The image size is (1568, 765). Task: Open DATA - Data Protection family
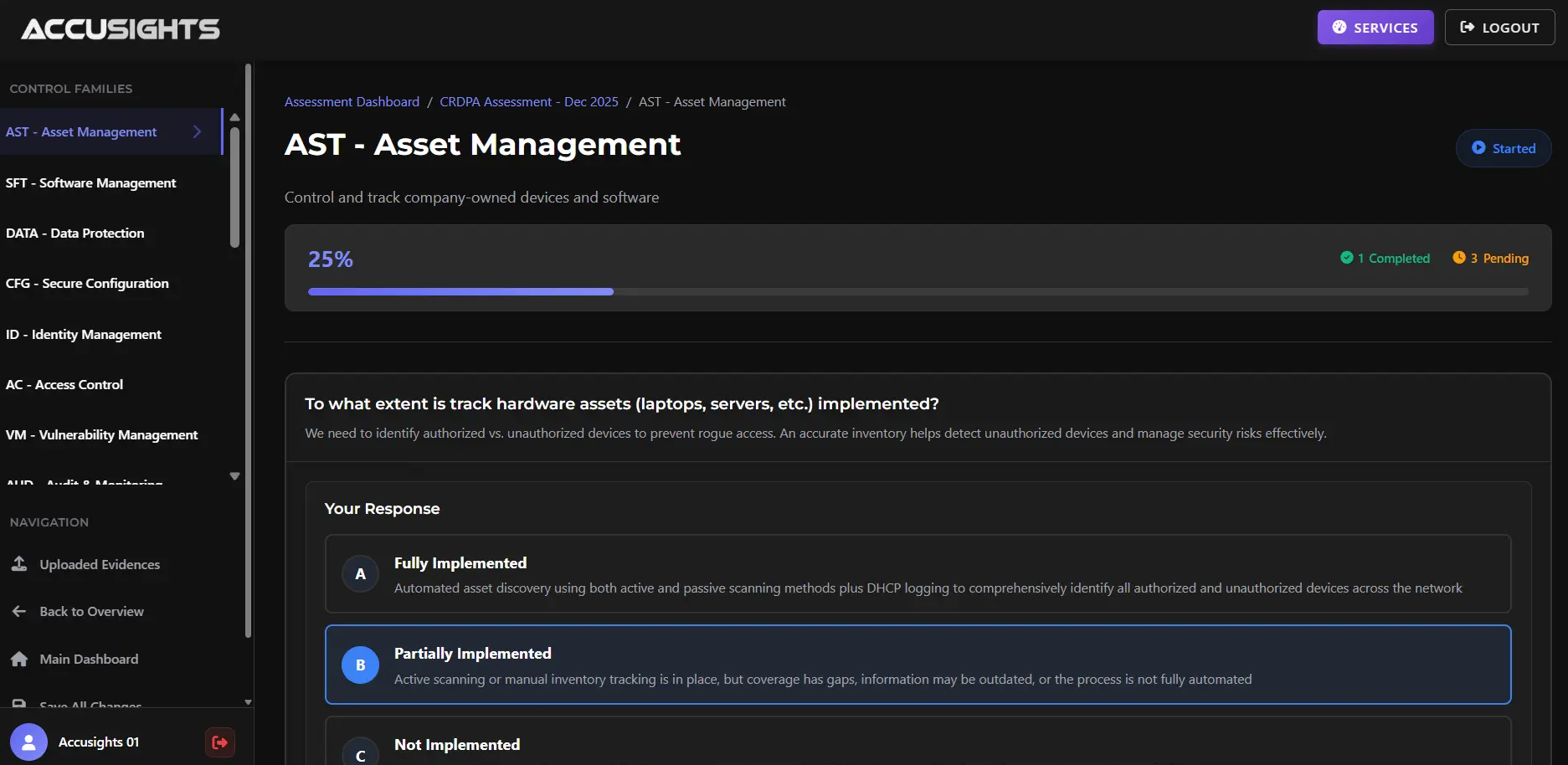pos(75,234)
